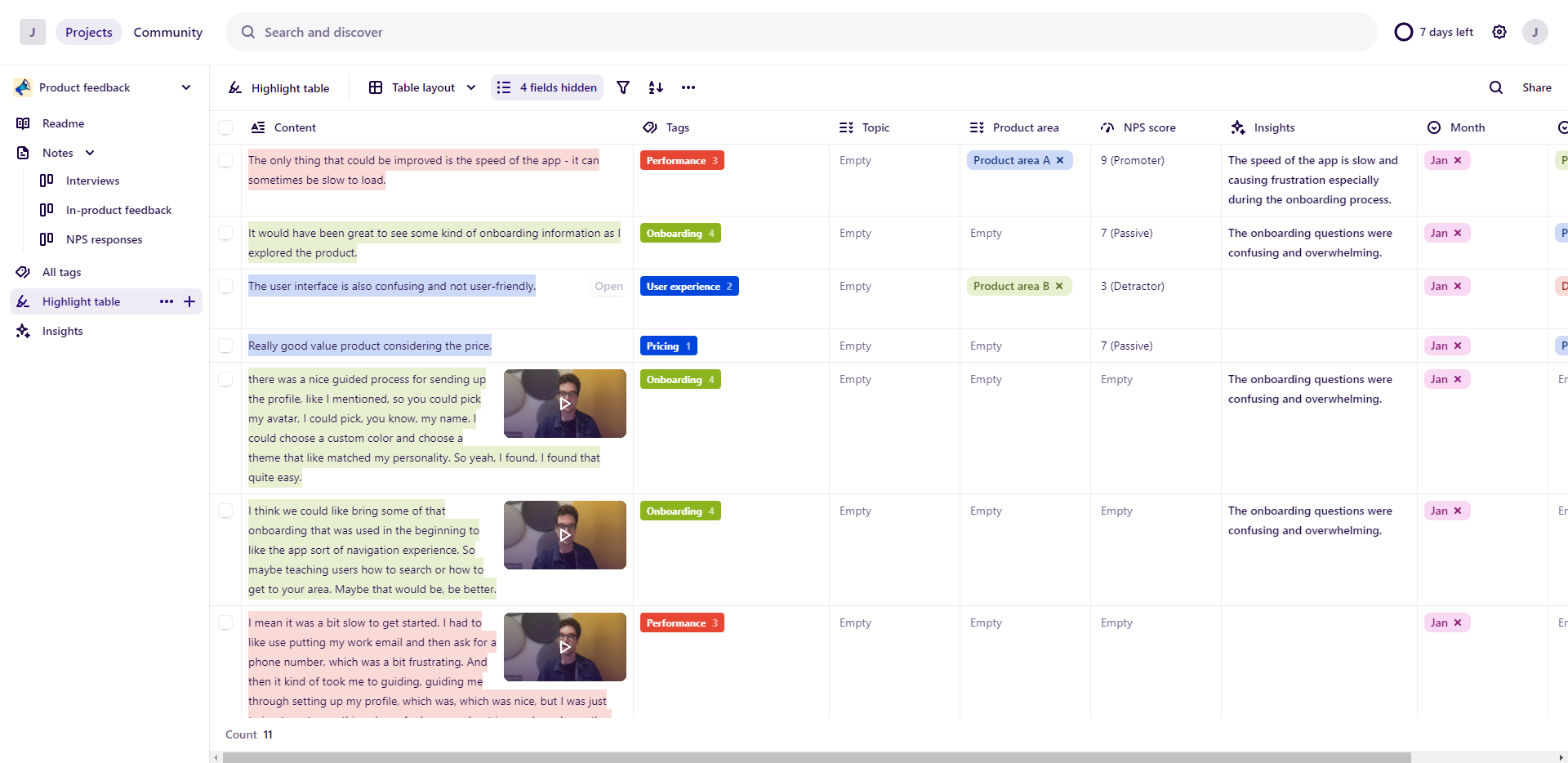This screenshot has height=763, width=1568.
Task: Check row 'The user interface is also confusing'
Action: pyautogui.click(x=225, y=286)
